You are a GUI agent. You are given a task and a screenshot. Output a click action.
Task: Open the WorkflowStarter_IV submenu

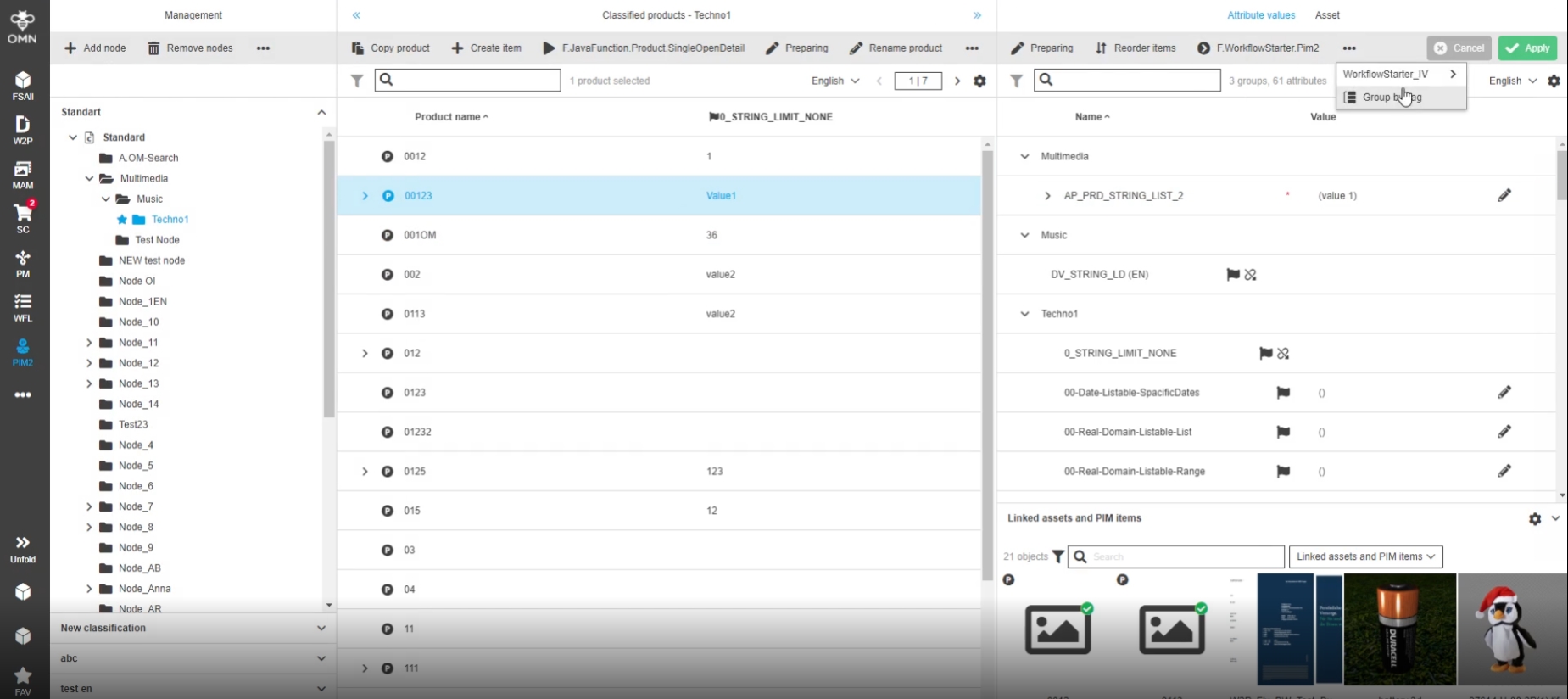point(1401,74)
